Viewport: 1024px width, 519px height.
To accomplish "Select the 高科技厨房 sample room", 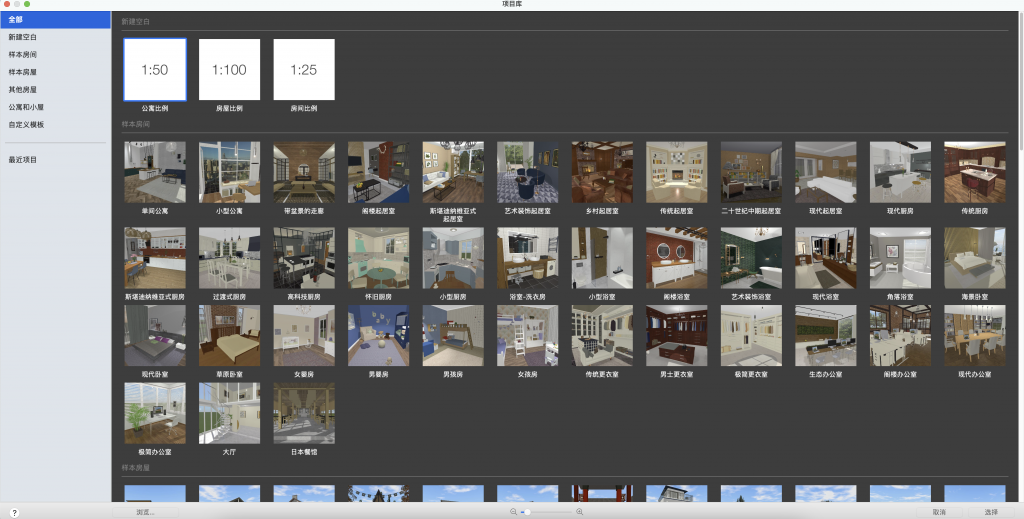I will click(304, 258).
